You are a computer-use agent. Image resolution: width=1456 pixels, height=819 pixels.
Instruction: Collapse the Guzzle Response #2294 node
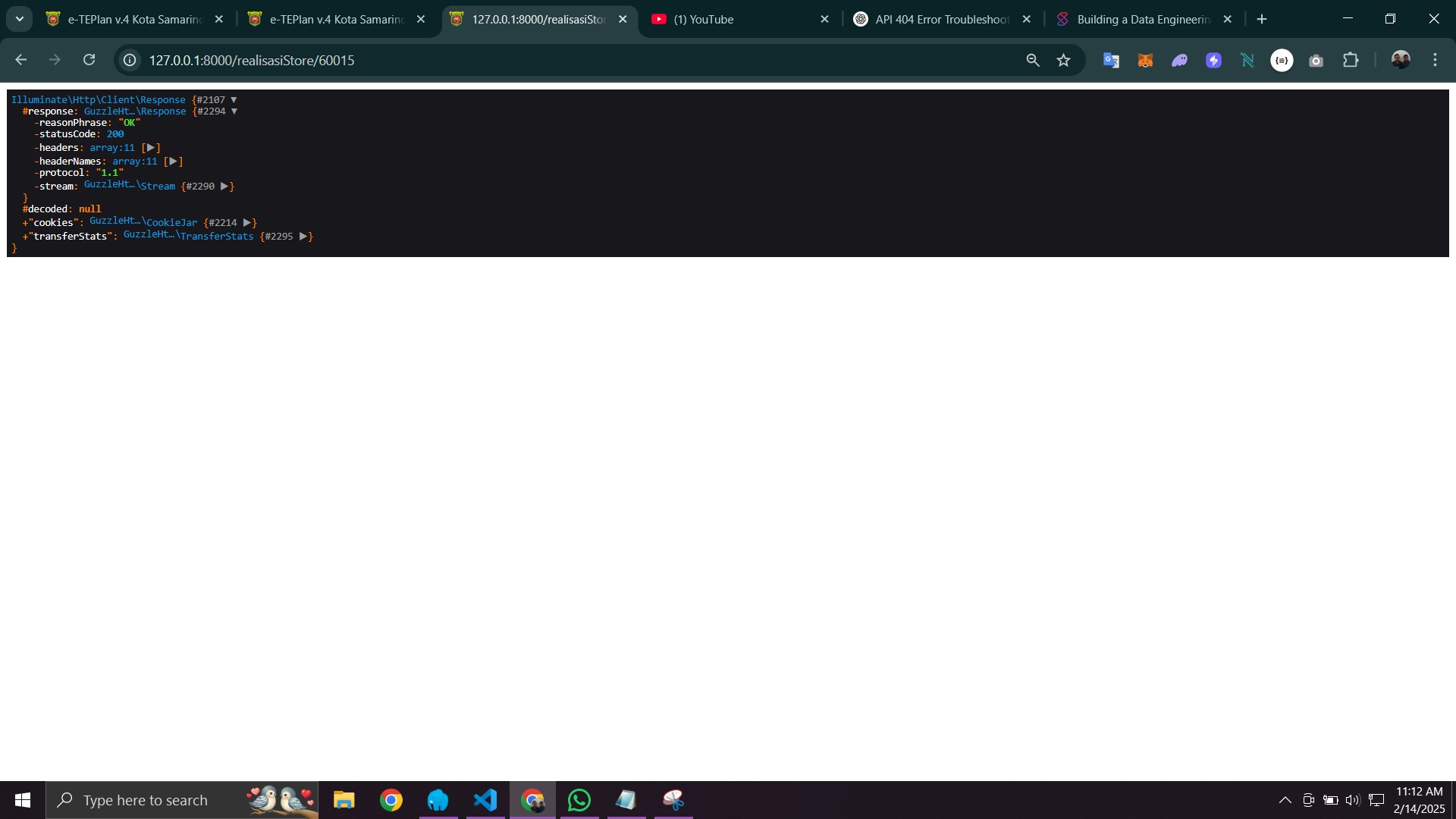tap(234, 111)
